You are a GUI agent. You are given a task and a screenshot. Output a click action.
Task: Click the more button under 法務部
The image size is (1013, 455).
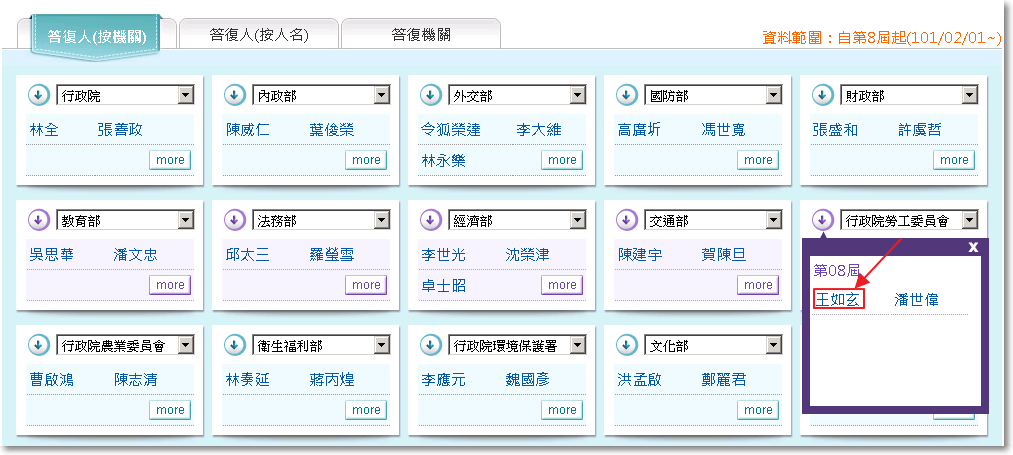point(366,285)
